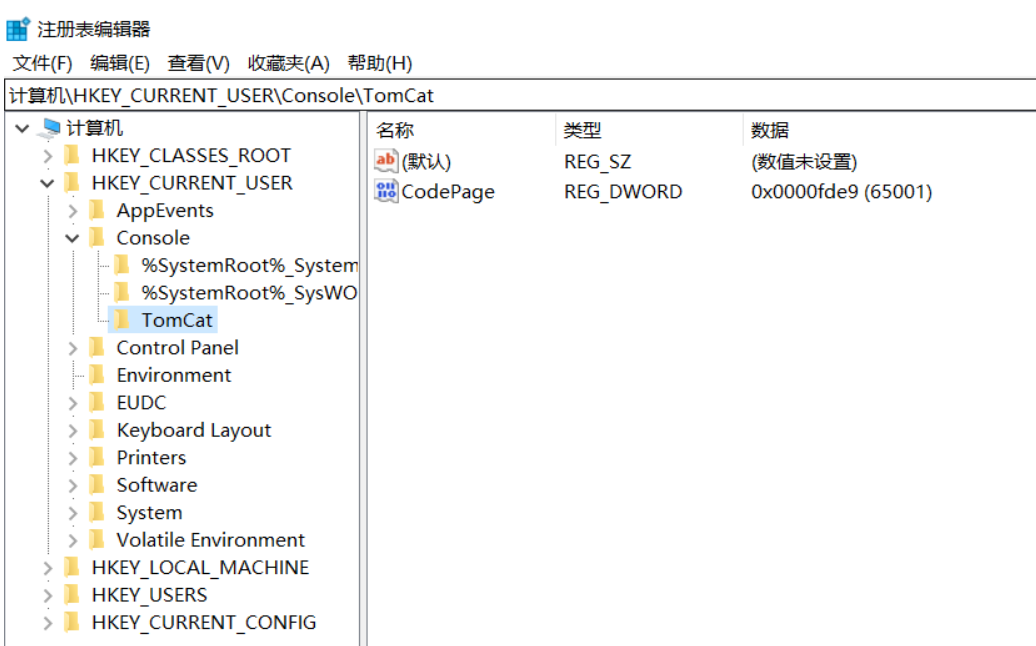Click the Environment folder icon
Image resolution: width=1036 pixels, height=646 pixels.
[97, 375]
